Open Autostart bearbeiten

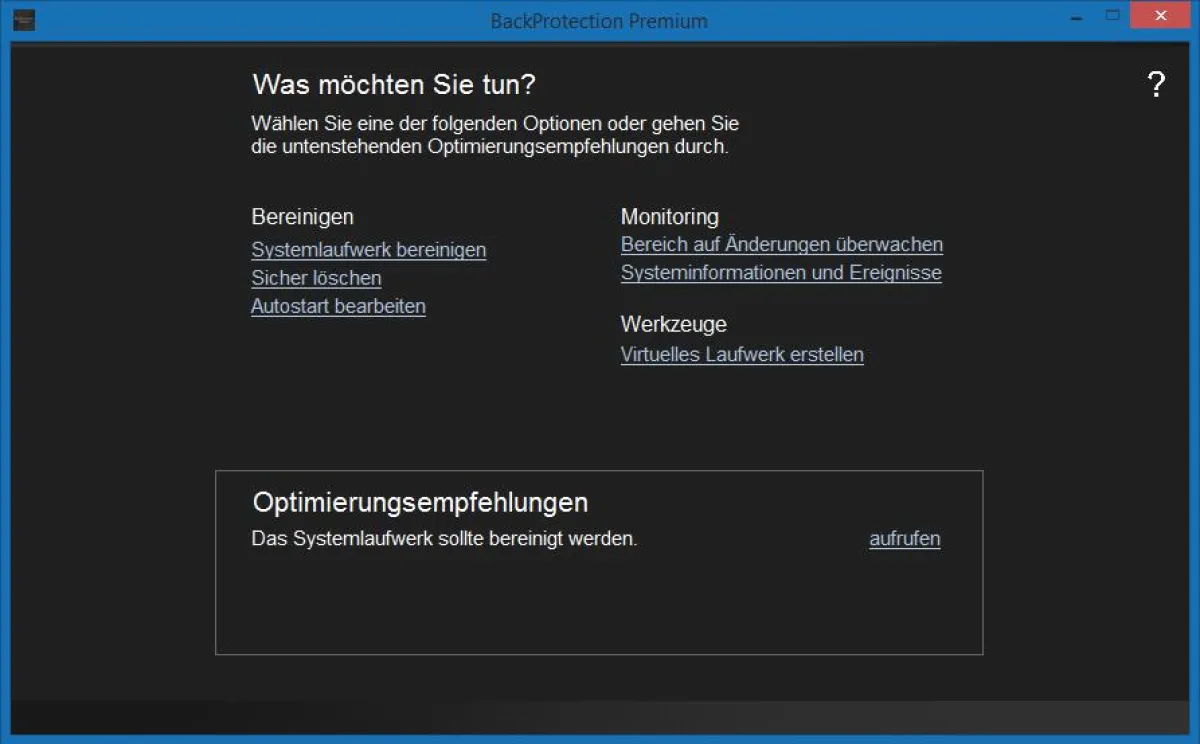coord(338,306)
